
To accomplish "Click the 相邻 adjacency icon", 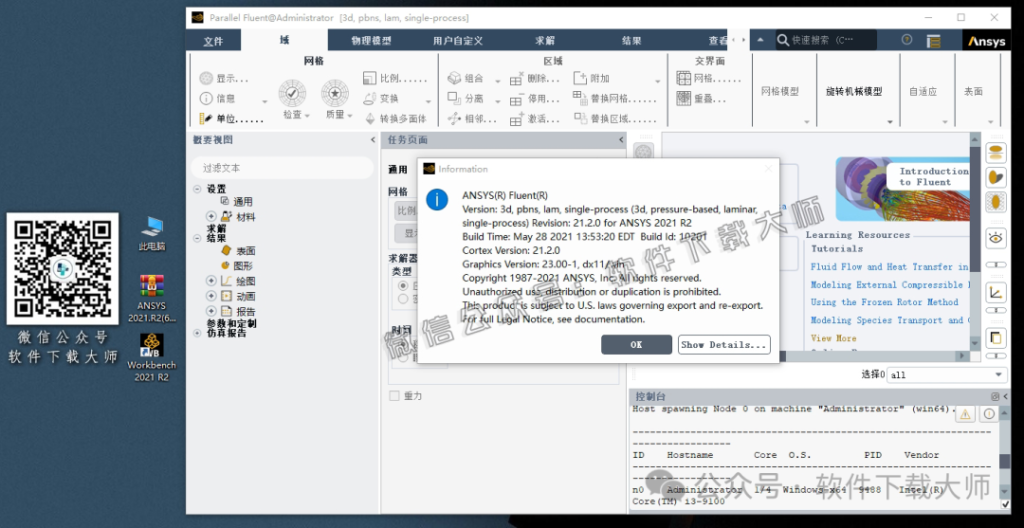I will [x=455, y=119].
